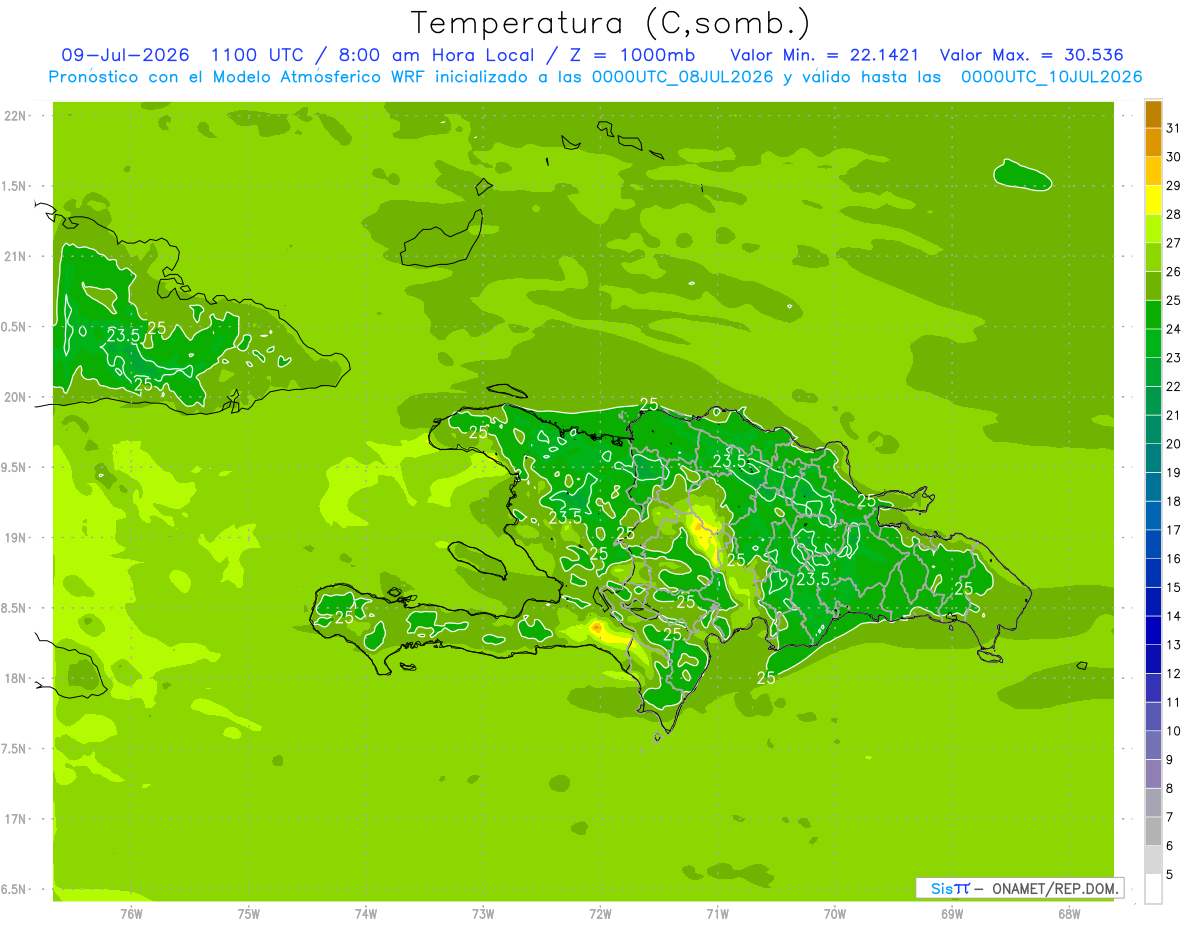This screenshot has height=927, width=1200.
Task: Click the 23.5 contour label over eastern Cuba
Action: pos(124,336)
